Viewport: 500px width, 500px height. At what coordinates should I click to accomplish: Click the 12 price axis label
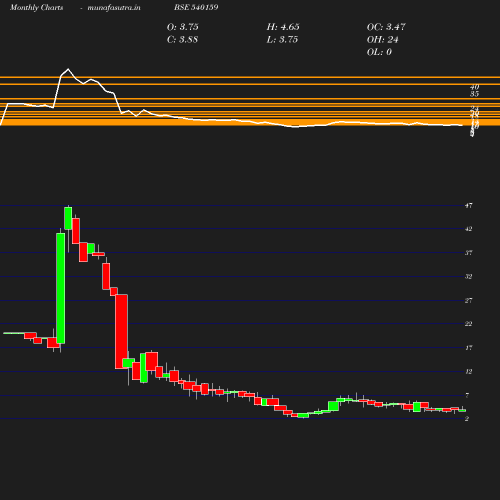click(468, 371)
